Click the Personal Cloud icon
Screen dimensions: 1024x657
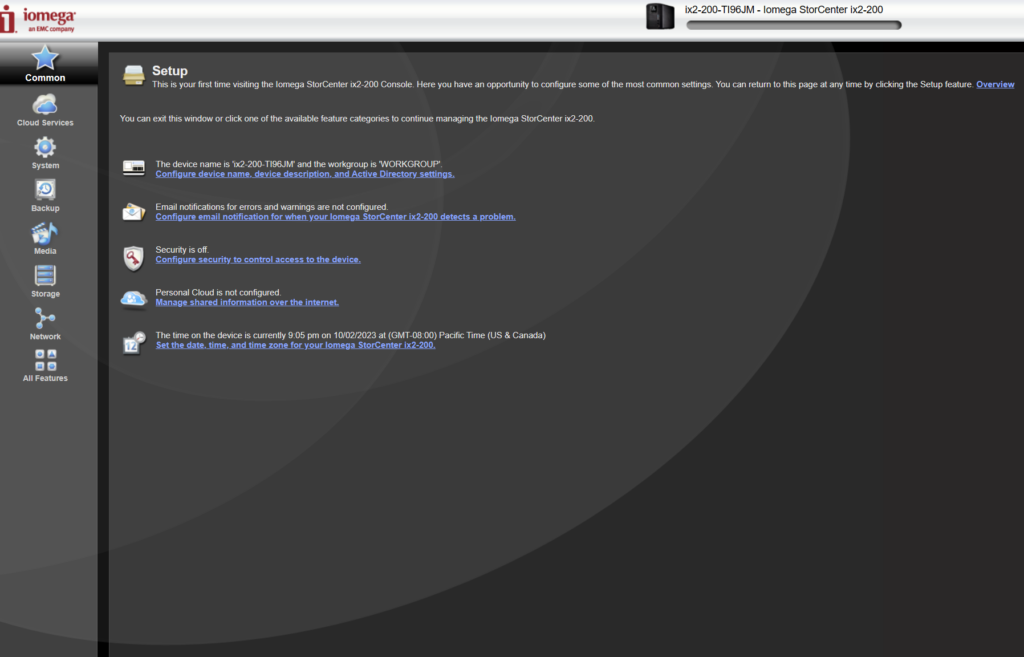[133, 299]
